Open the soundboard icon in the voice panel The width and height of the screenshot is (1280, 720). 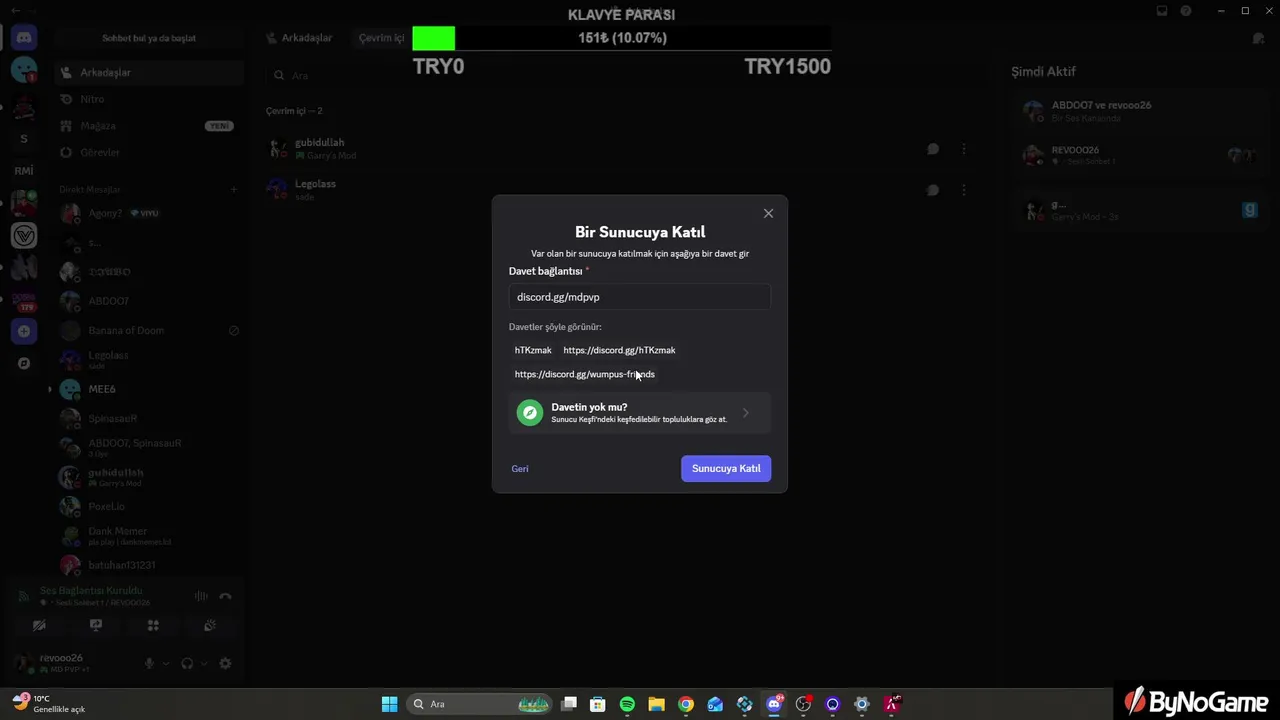[x=210, y=625]
